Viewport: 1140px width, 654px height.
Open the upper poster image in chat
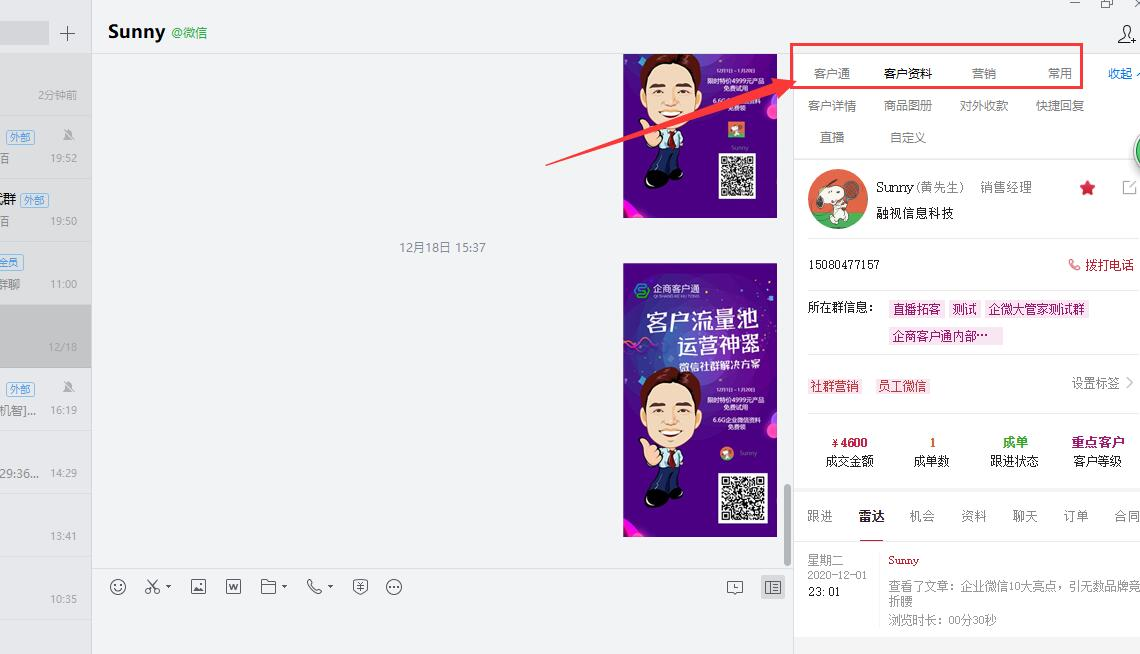(x=699, y=136)
